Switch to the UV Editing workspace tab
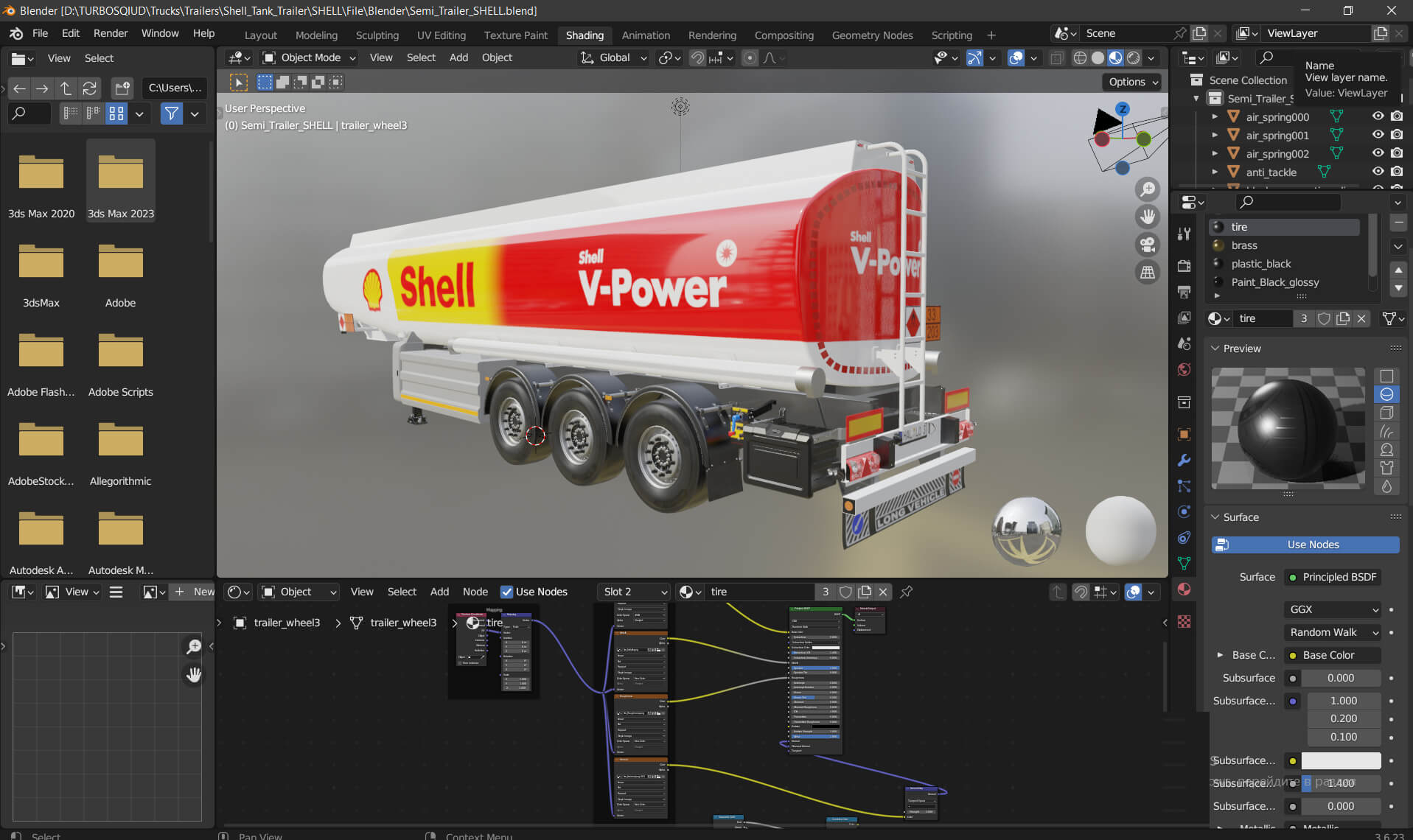Screen dimensions: 1413x840 441,35
